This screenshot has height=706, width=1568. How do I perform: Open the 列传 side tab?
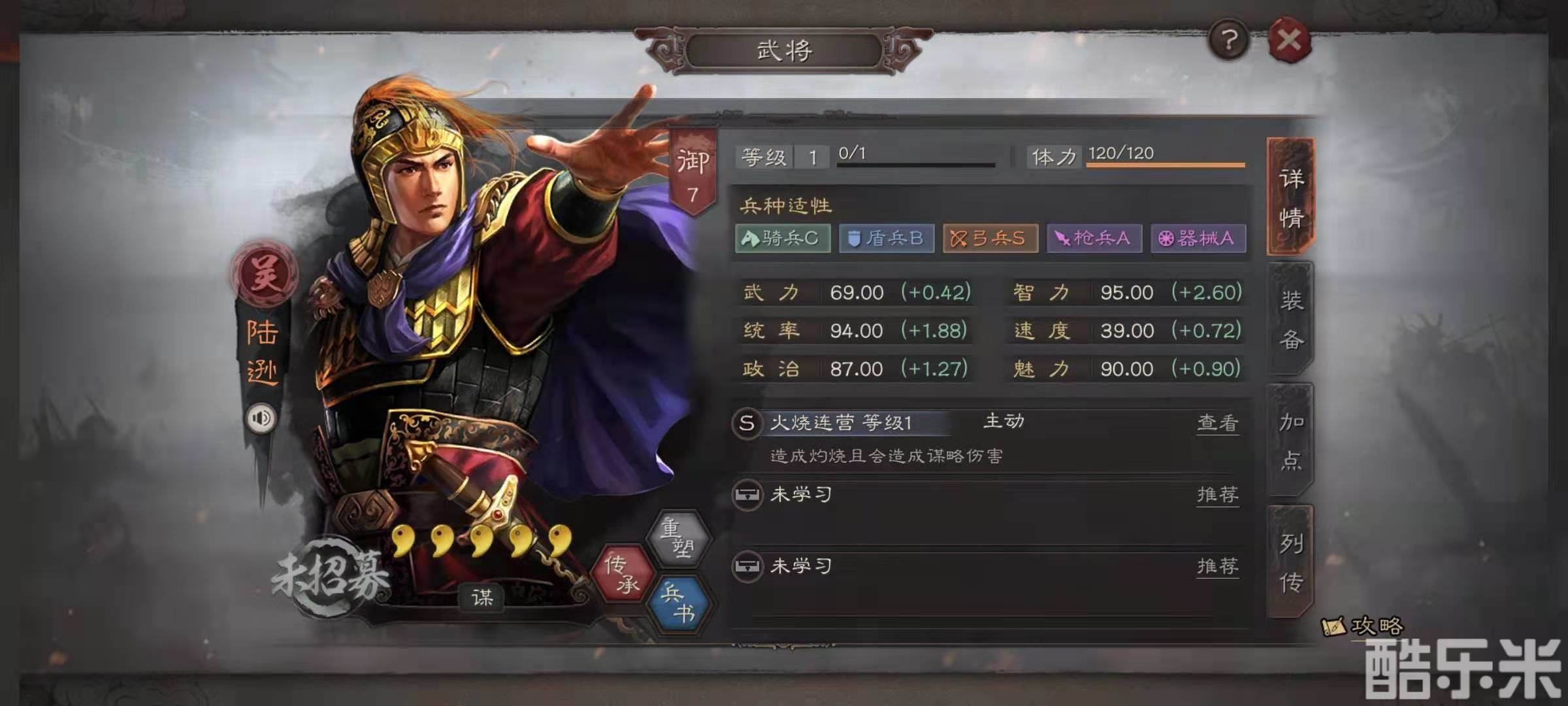[x=1291, y=562]
